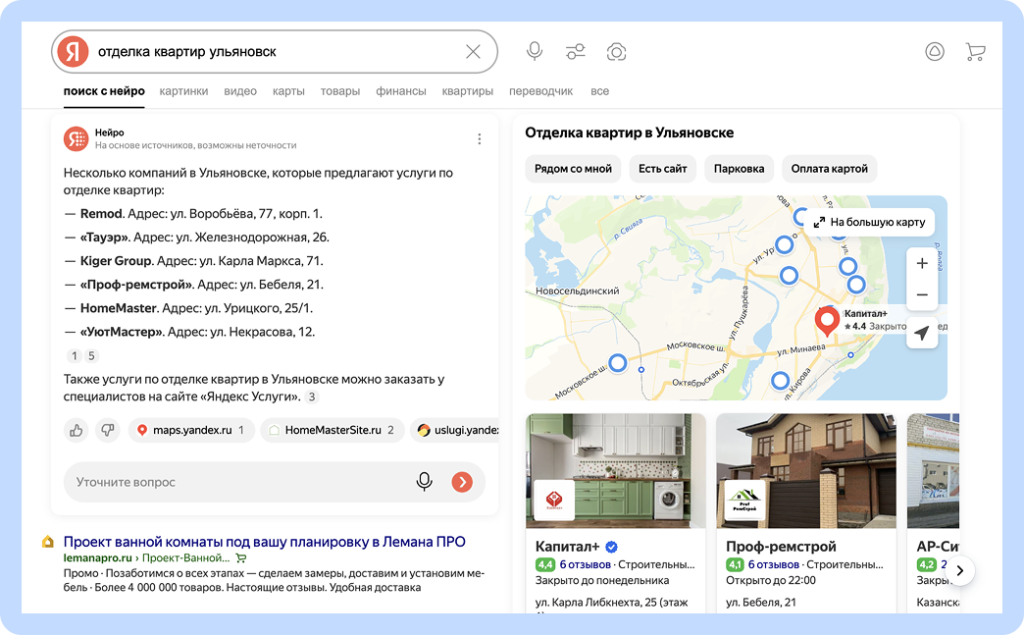Expand the 'все' services menu

[x=600, y=91]
